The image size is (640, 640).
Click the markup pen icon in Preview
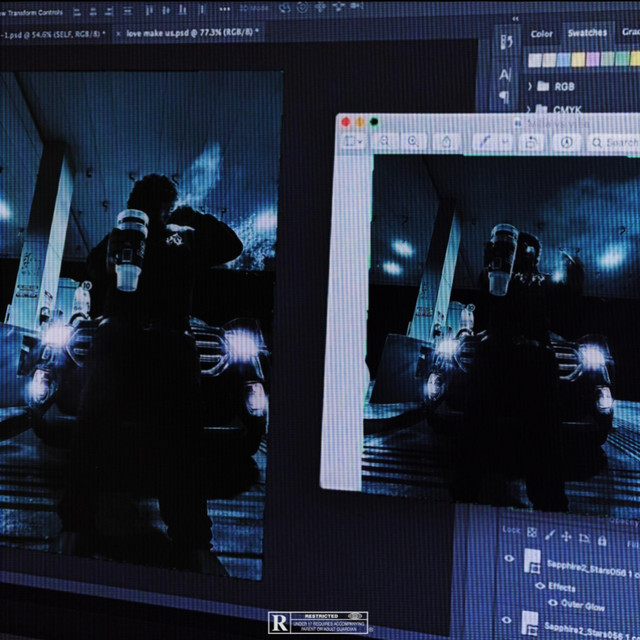pos(484,143)
